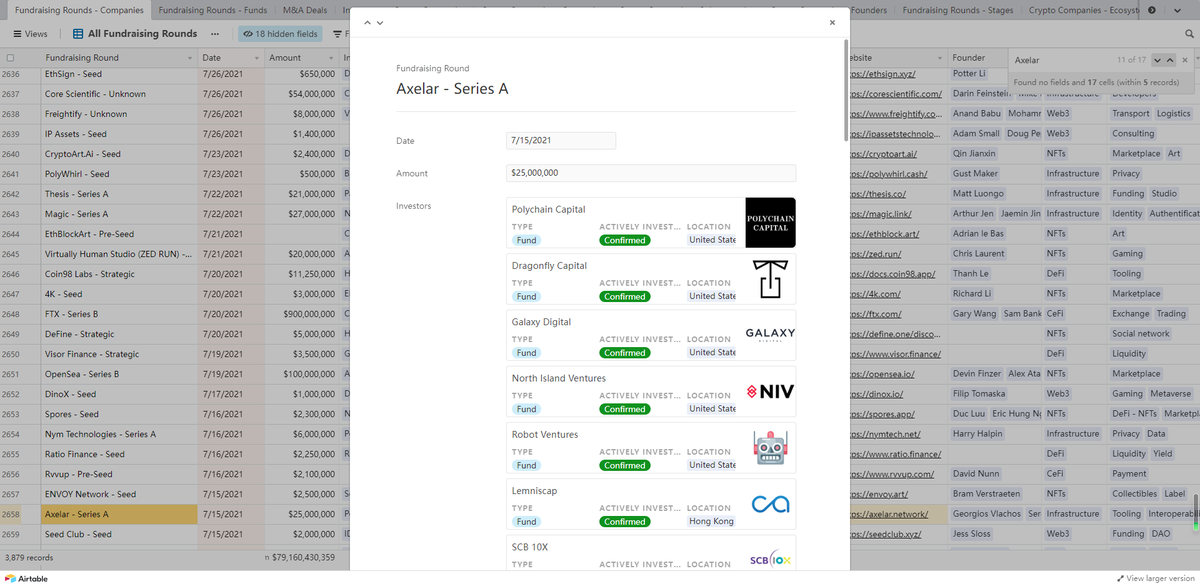Click the Hong Kong location tag

click(711, 521)
